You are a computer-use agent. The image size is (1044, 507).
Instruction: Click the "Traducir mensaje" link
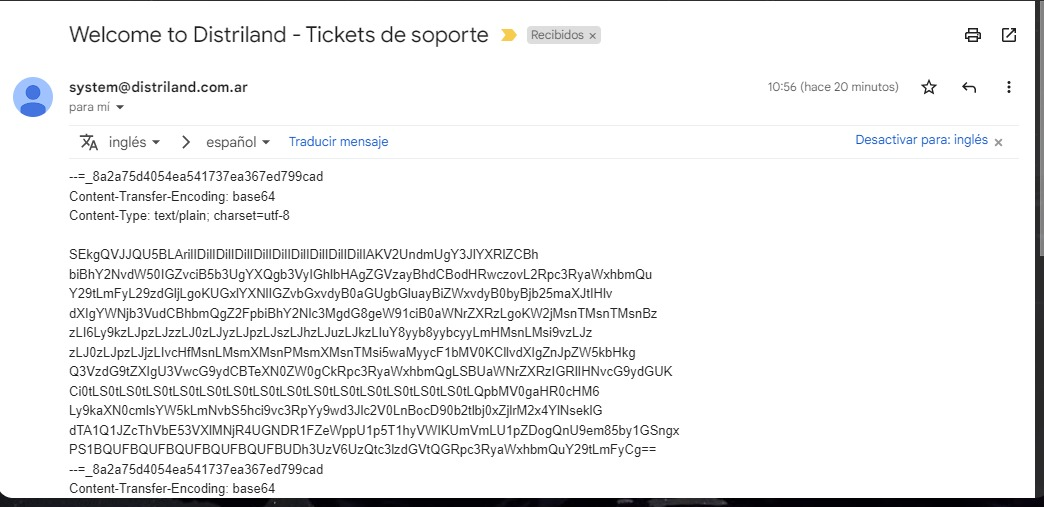[338, 142]
